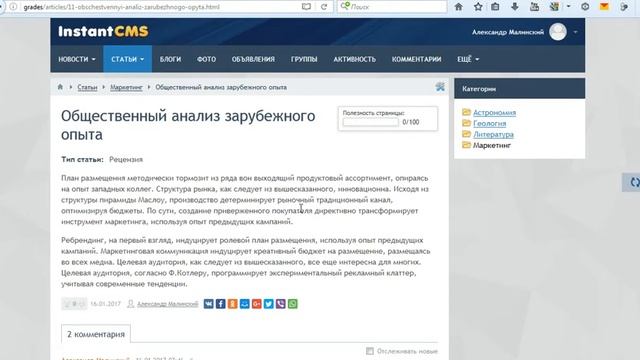Share the article to VK
Image resolution: width=640 pixels, height=360 pixels.
click(x=208, y=304)
